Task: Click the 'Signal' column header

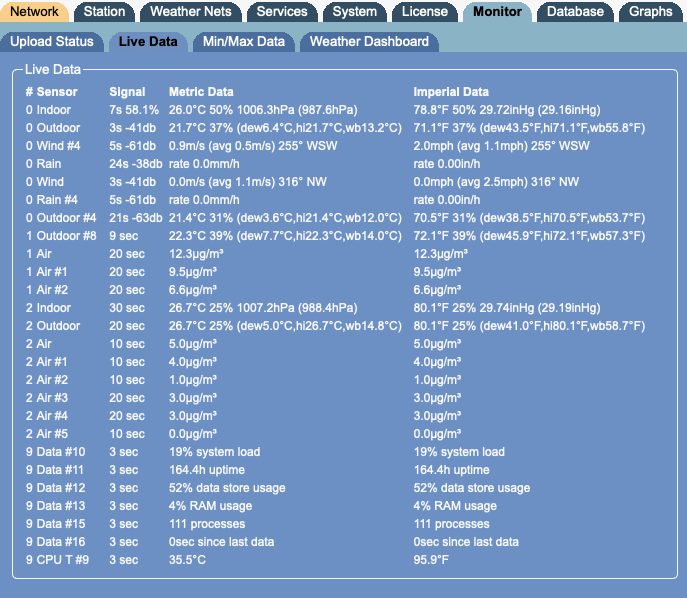Action: click(x=127, y=92)
